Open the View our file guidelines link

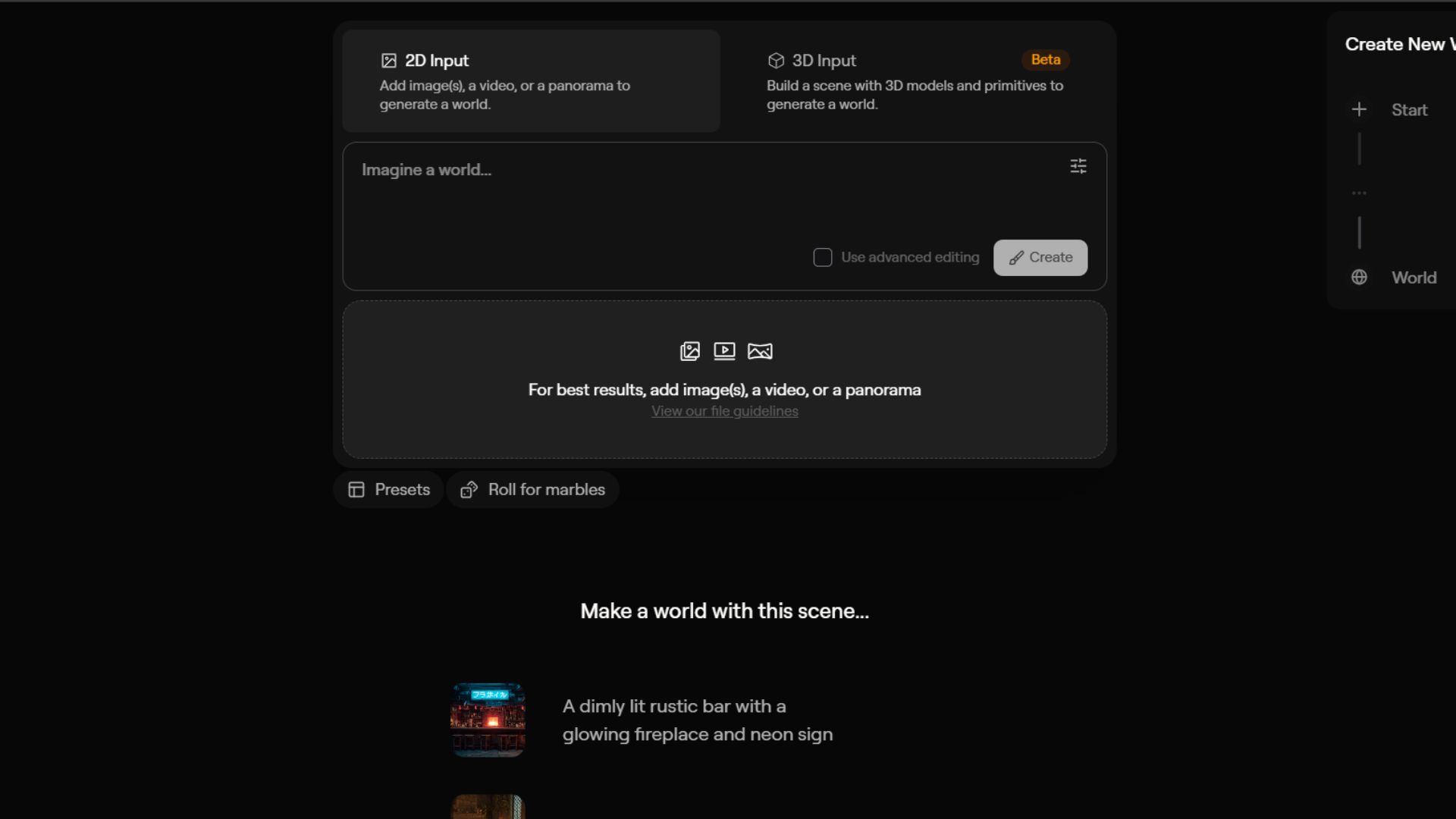pyautogui.click(x=725, y=411)
